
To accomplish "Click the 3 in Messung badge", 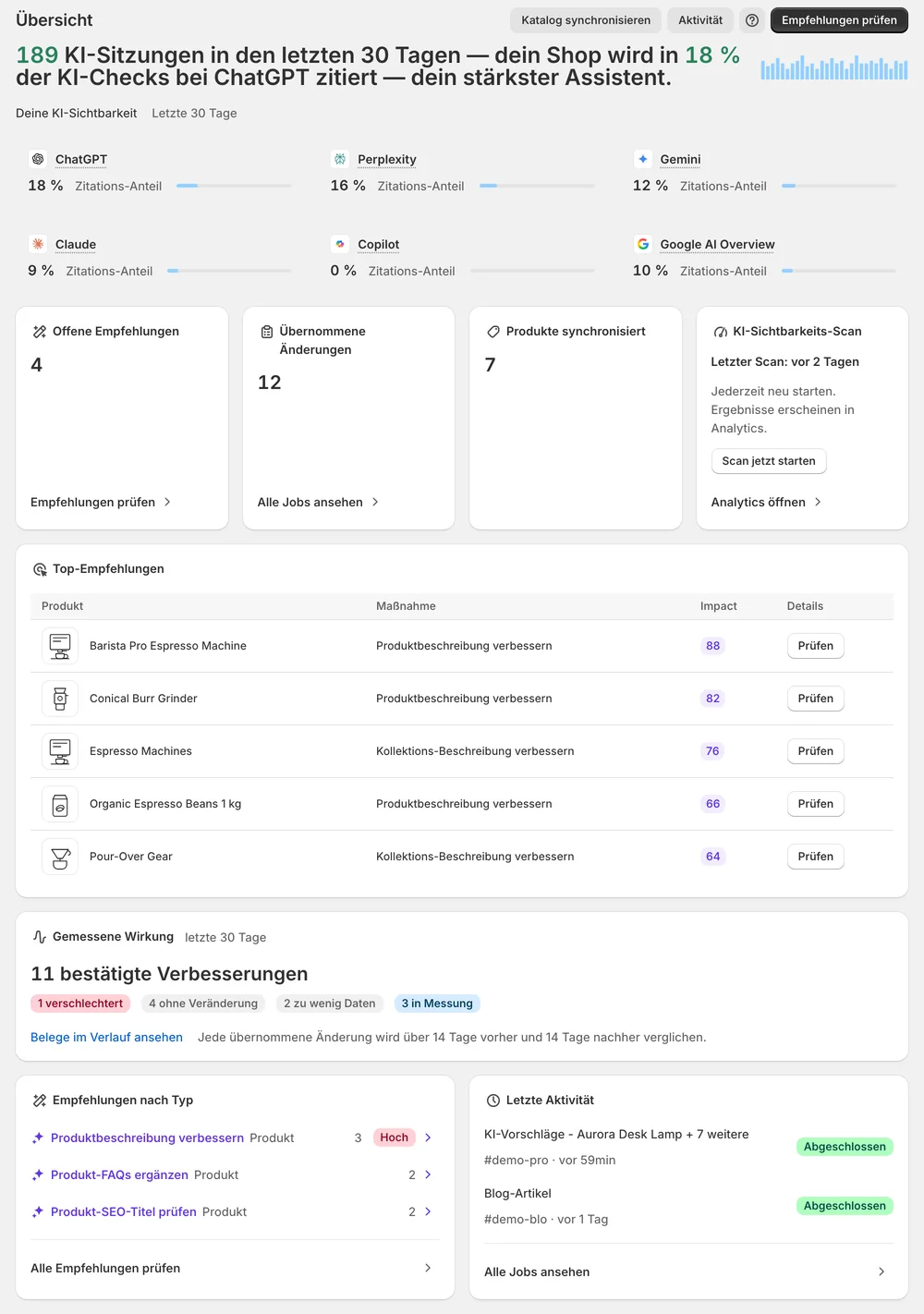I will 437,1004.
